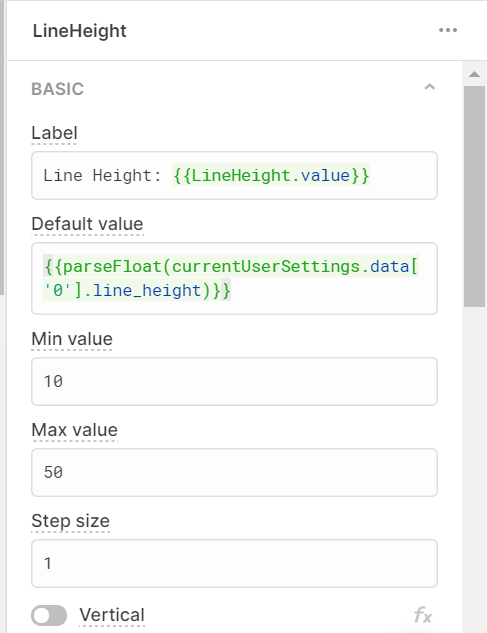Collapse the BASIC section chevron
This screenshot has height=633, width=487.
pyautogui.click(x=430, y=87)
